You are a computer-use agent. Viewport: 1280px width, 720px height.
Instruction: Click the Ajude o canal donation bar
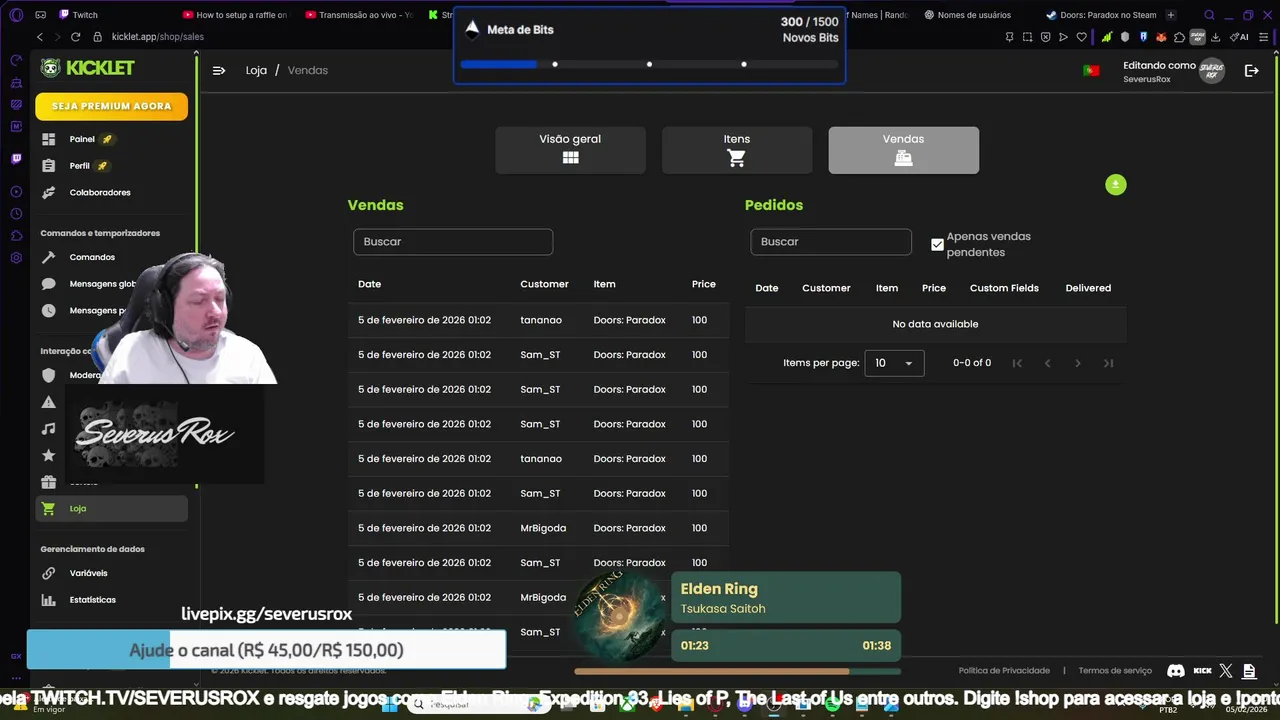(x=266, y=650)
